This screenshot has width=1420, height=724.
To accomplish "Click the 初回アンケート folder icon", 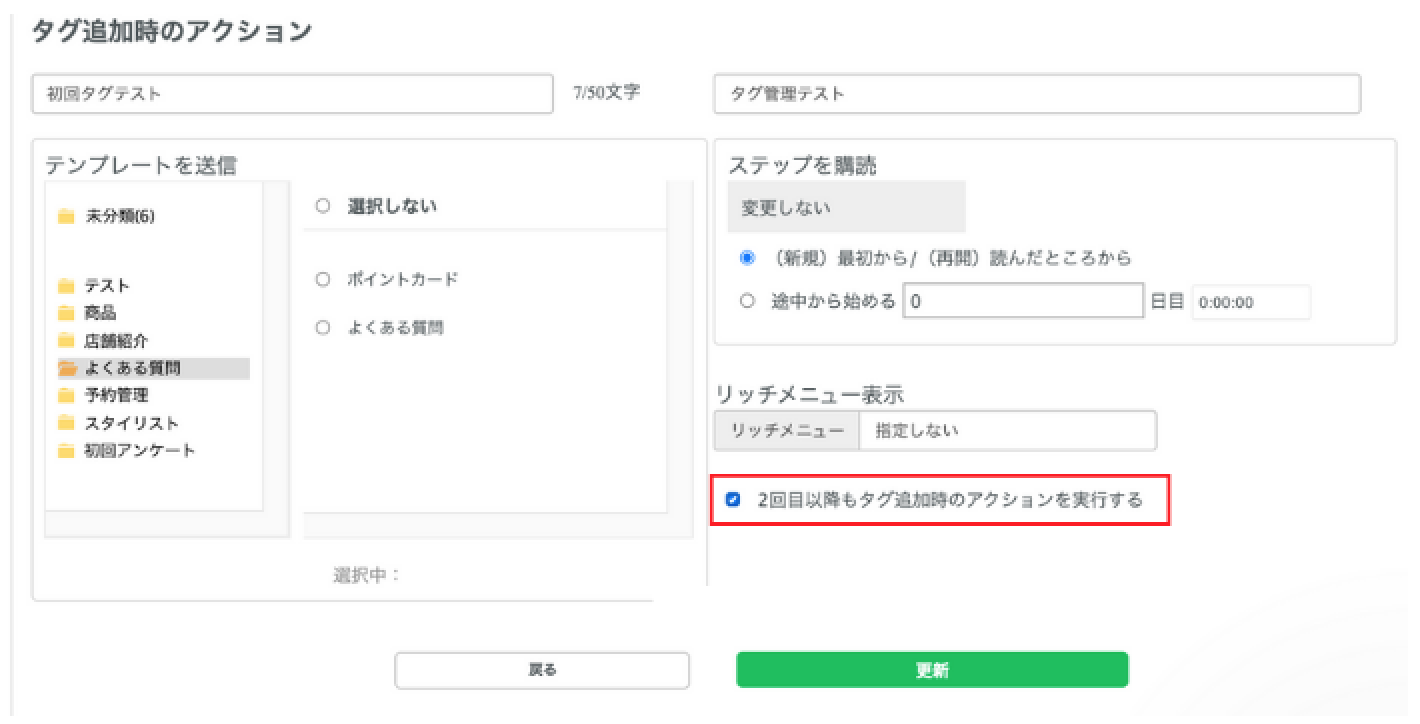I will point(66,451).
